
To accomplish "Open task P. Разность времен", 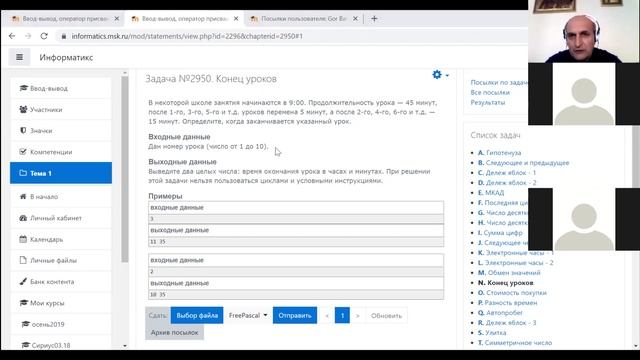I will point(507,303).
